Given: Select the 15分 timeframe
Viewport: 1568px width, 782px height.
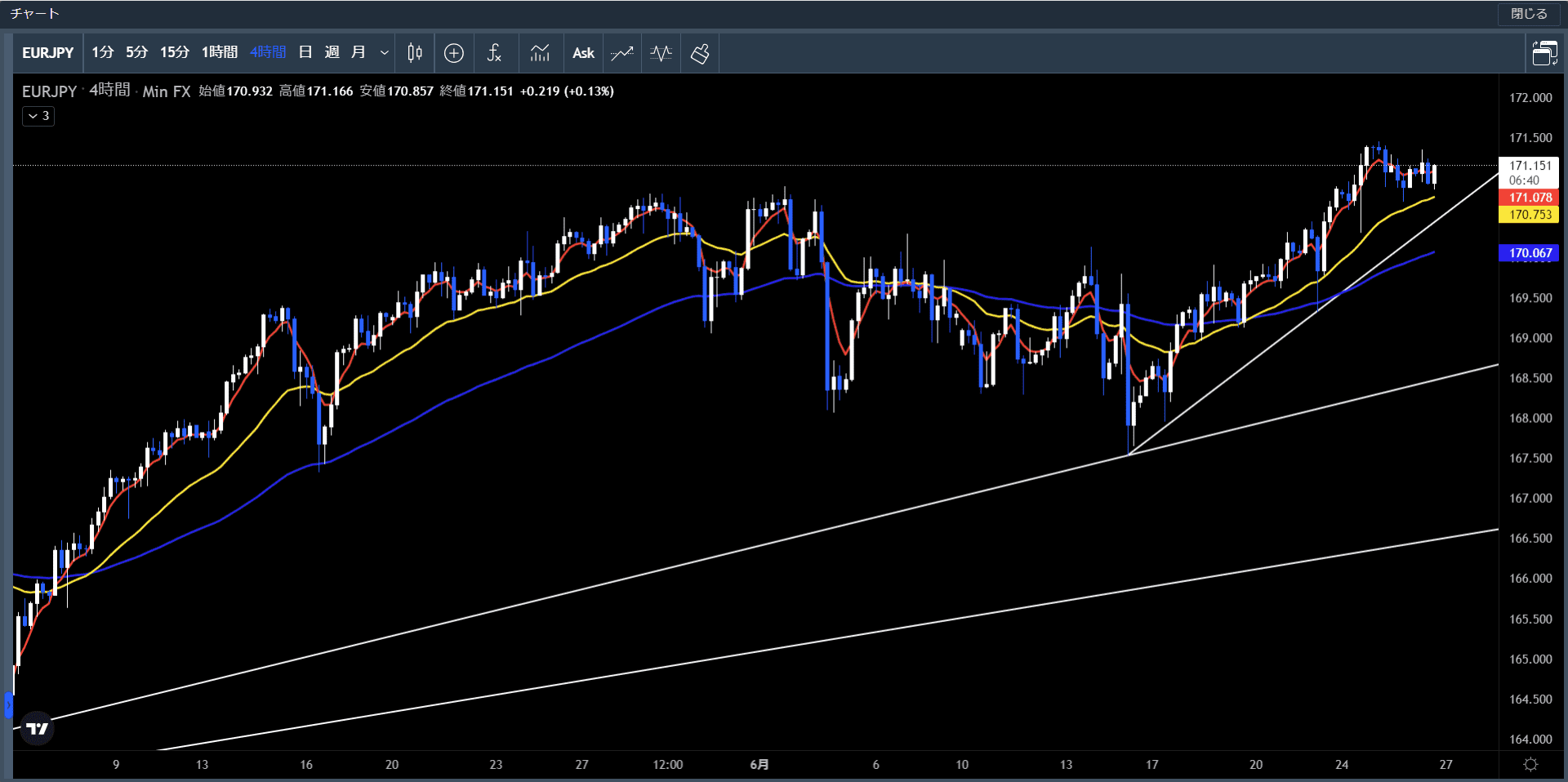Looking at the screenshot, I should click(x=175, y=52).
